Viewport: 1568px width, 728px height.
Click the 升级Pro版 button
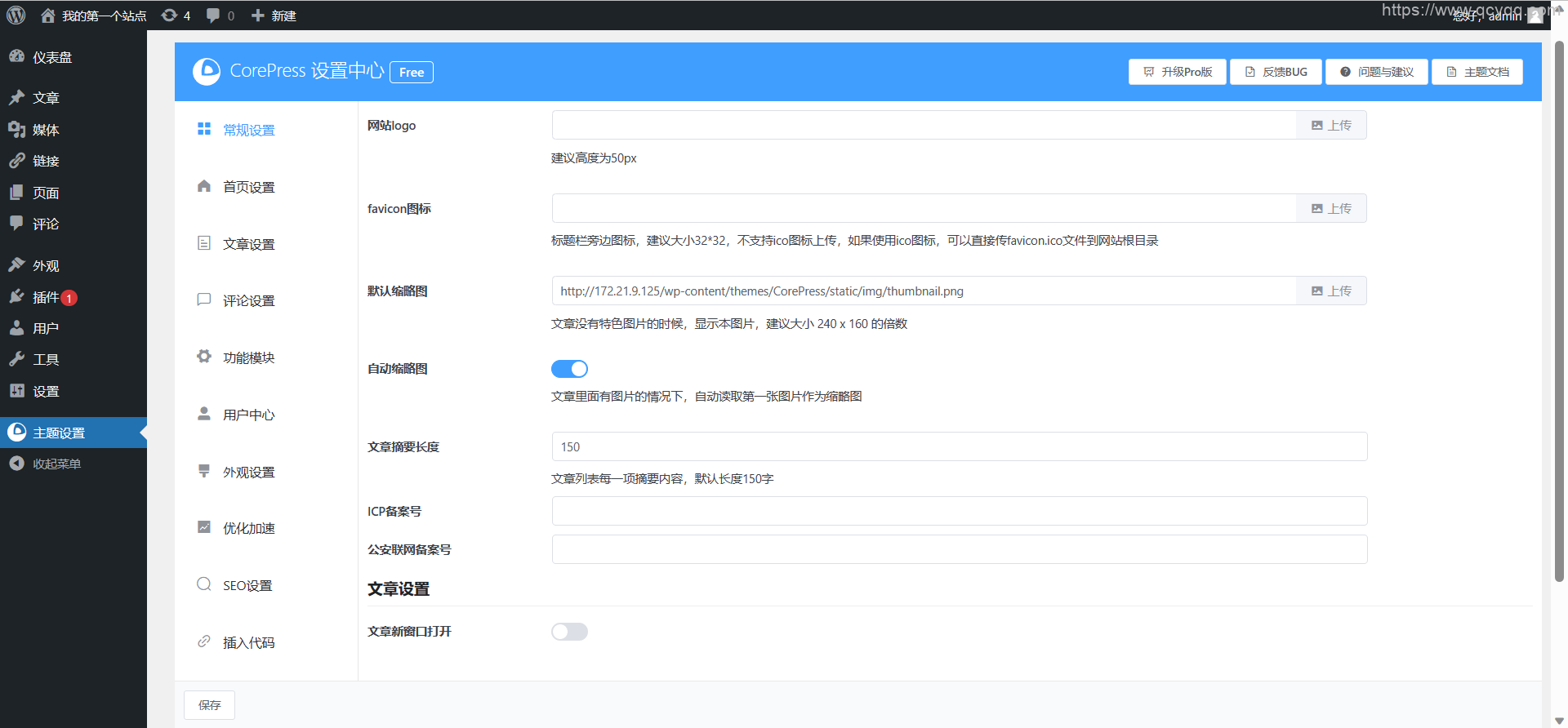click(1177, 72)
